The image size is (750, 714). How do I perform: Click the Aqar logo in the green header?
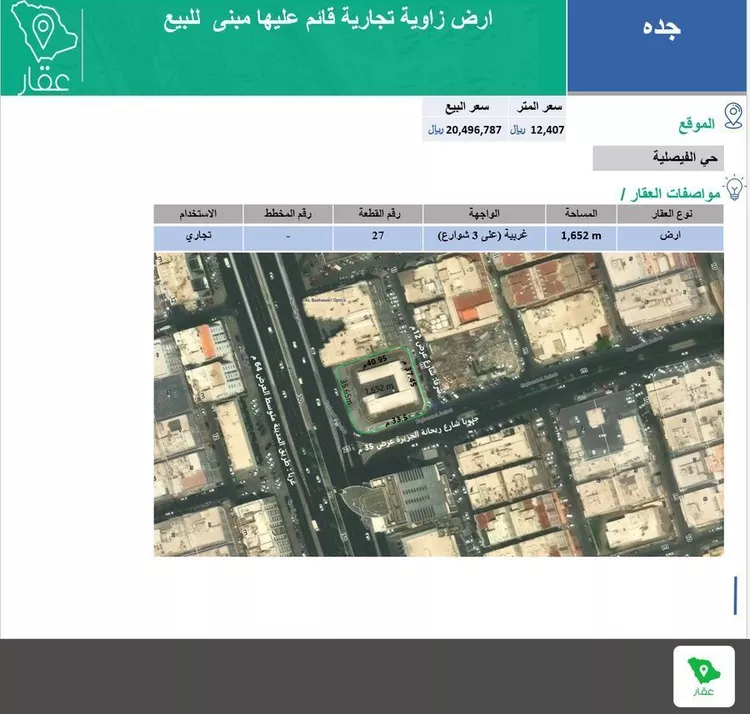[x=44, y=47]
